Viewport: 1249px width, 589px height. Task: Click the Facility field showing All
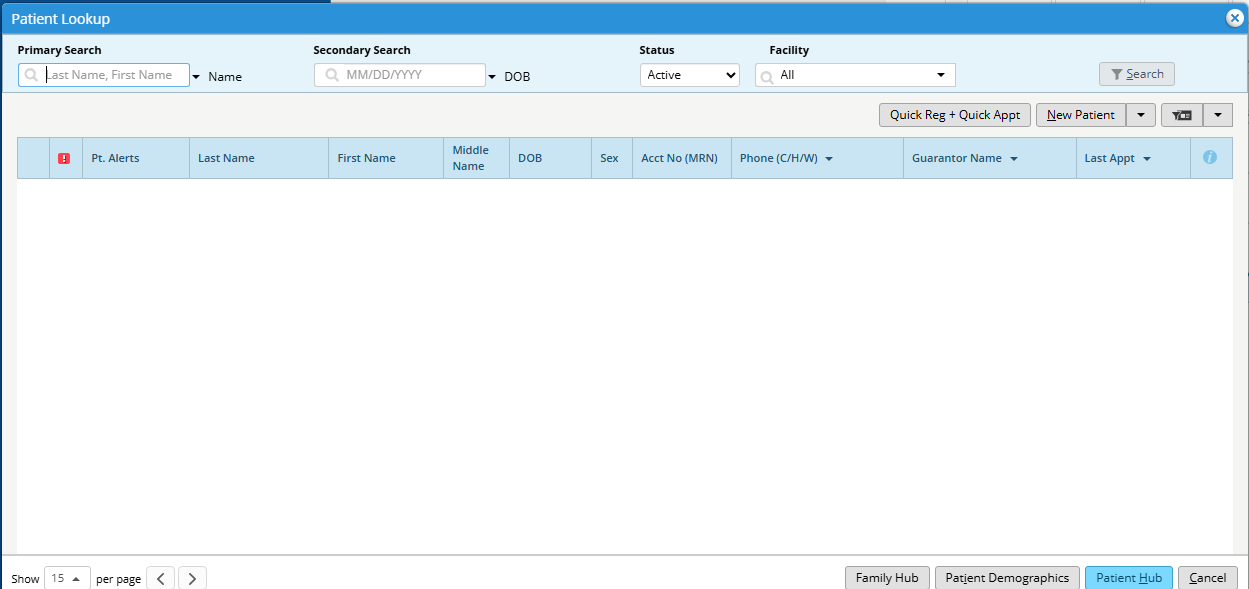click(855, 75)
